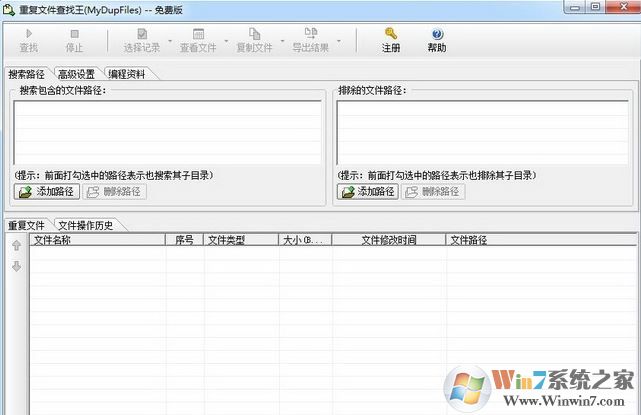The image size is (641, 415).
Task: Switch to the 搜索路径 tab
Action: [27, 74]
